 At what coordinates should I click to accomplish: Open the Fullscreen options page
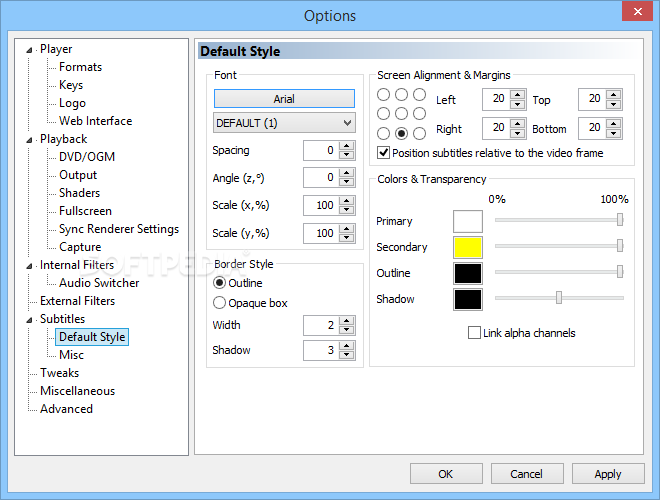click(85, 211)
